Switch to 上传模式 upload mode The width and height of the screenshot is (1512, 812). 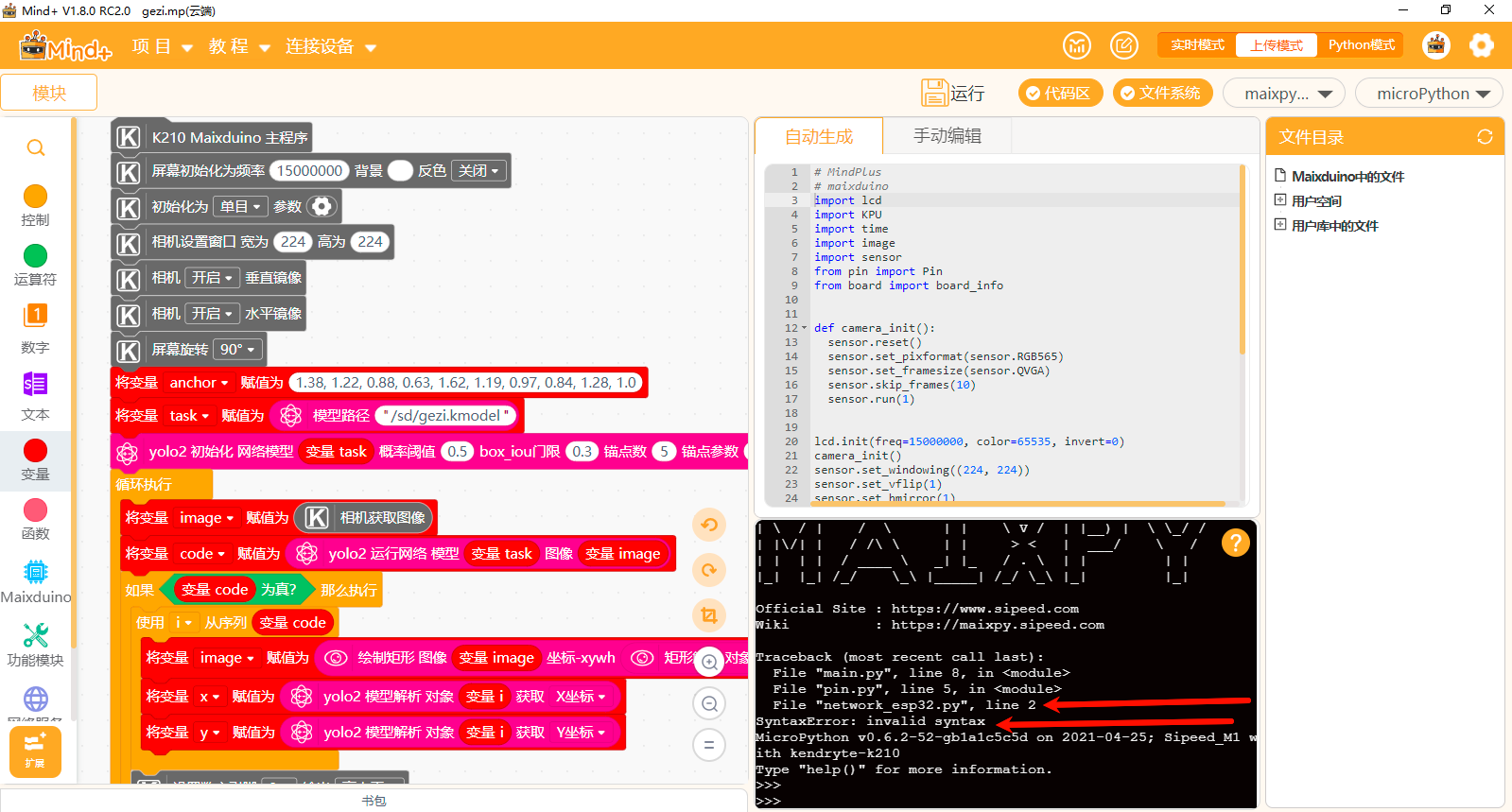coord(1277,45)
